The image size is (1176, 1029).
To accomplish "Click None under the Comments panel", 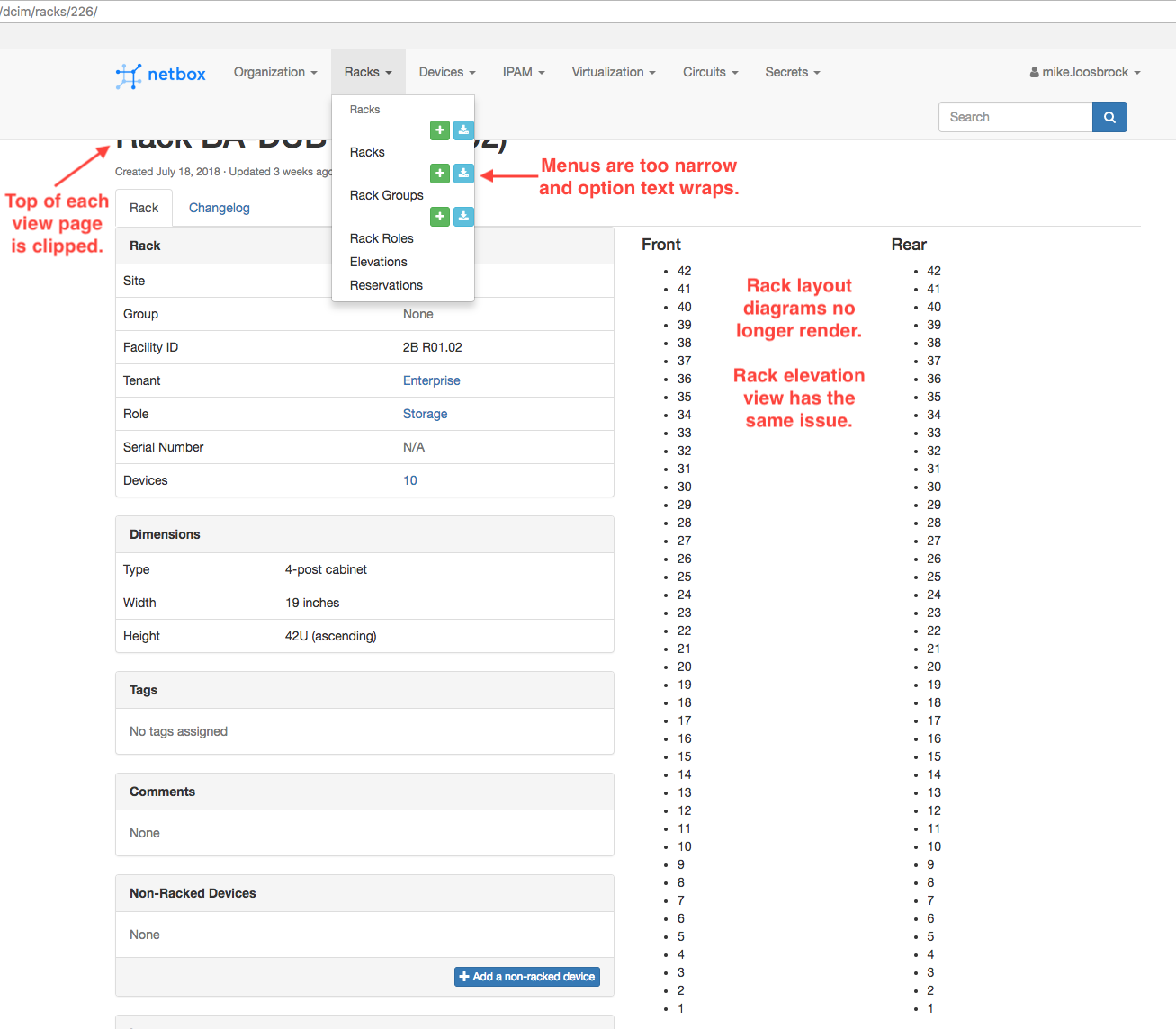I will pos(145,833).
